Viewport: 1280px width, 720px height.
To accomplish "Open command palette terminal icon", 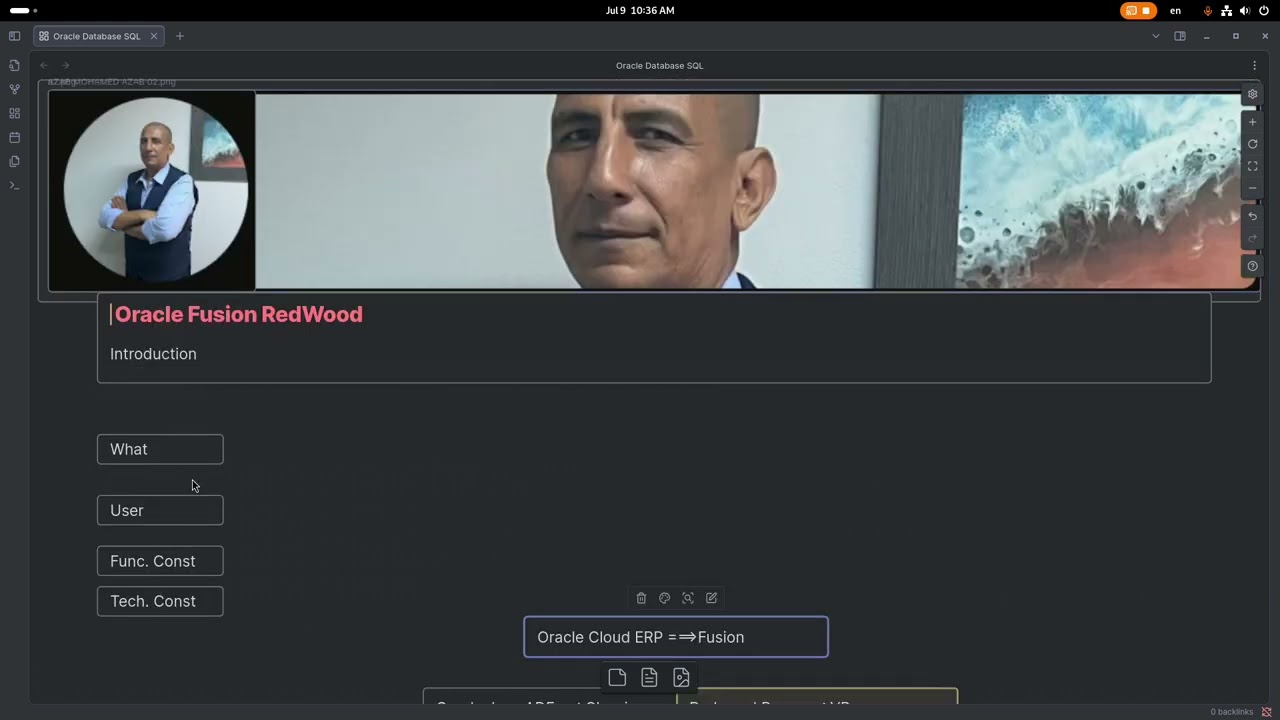I will [14, 185].
